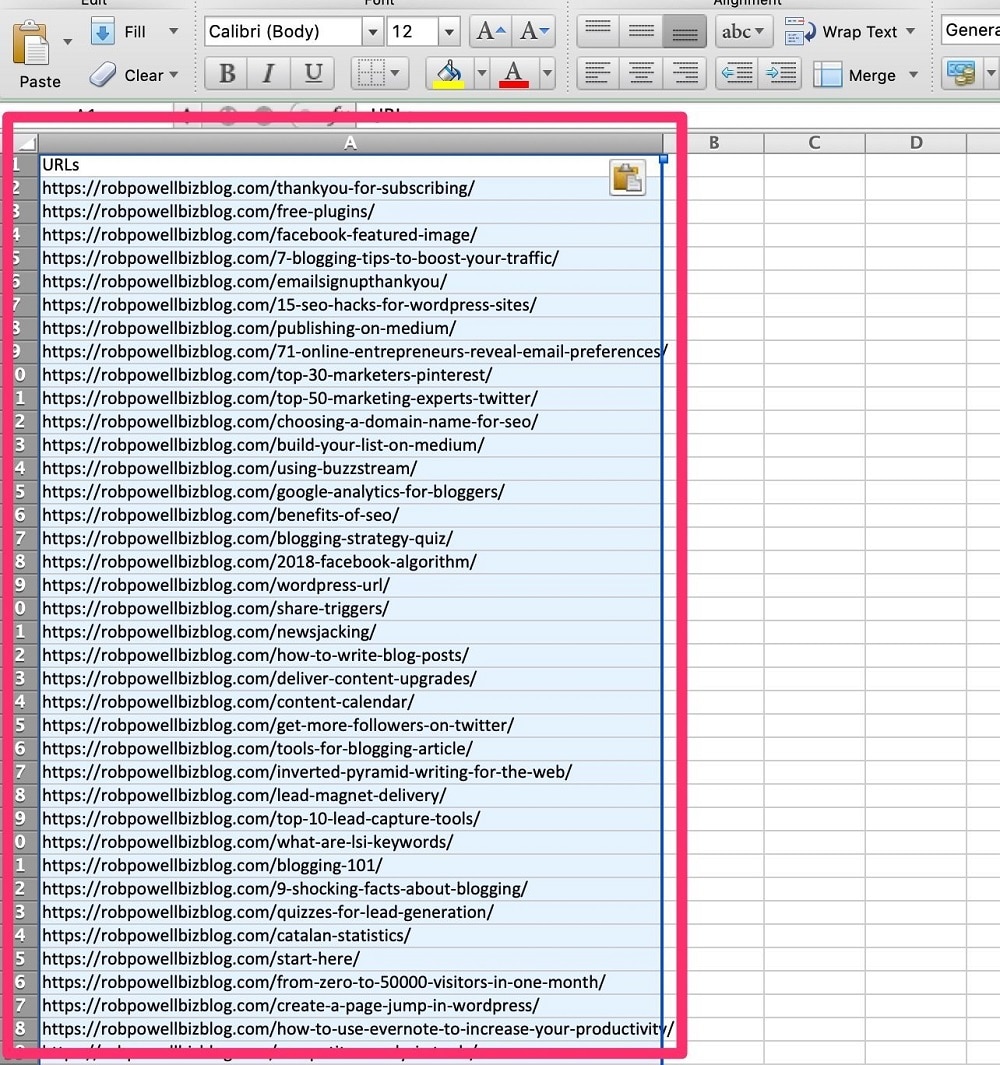Click the currency format icon
The height and width of the screenshot is (1065, 1000).
click(x=961, y=73)
